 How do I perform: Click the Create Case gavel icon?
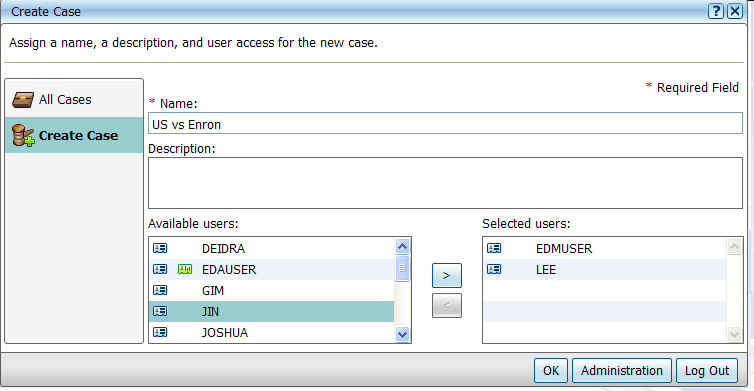pyautogui.click(x=23, y=136)
